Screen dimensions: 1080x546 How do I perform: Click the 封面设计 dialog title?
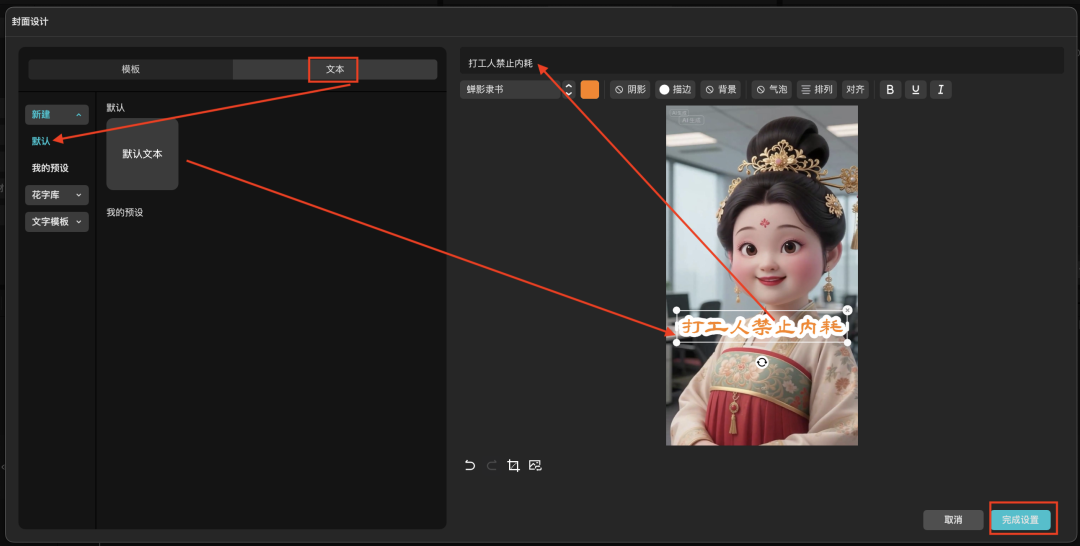(30, 21)
